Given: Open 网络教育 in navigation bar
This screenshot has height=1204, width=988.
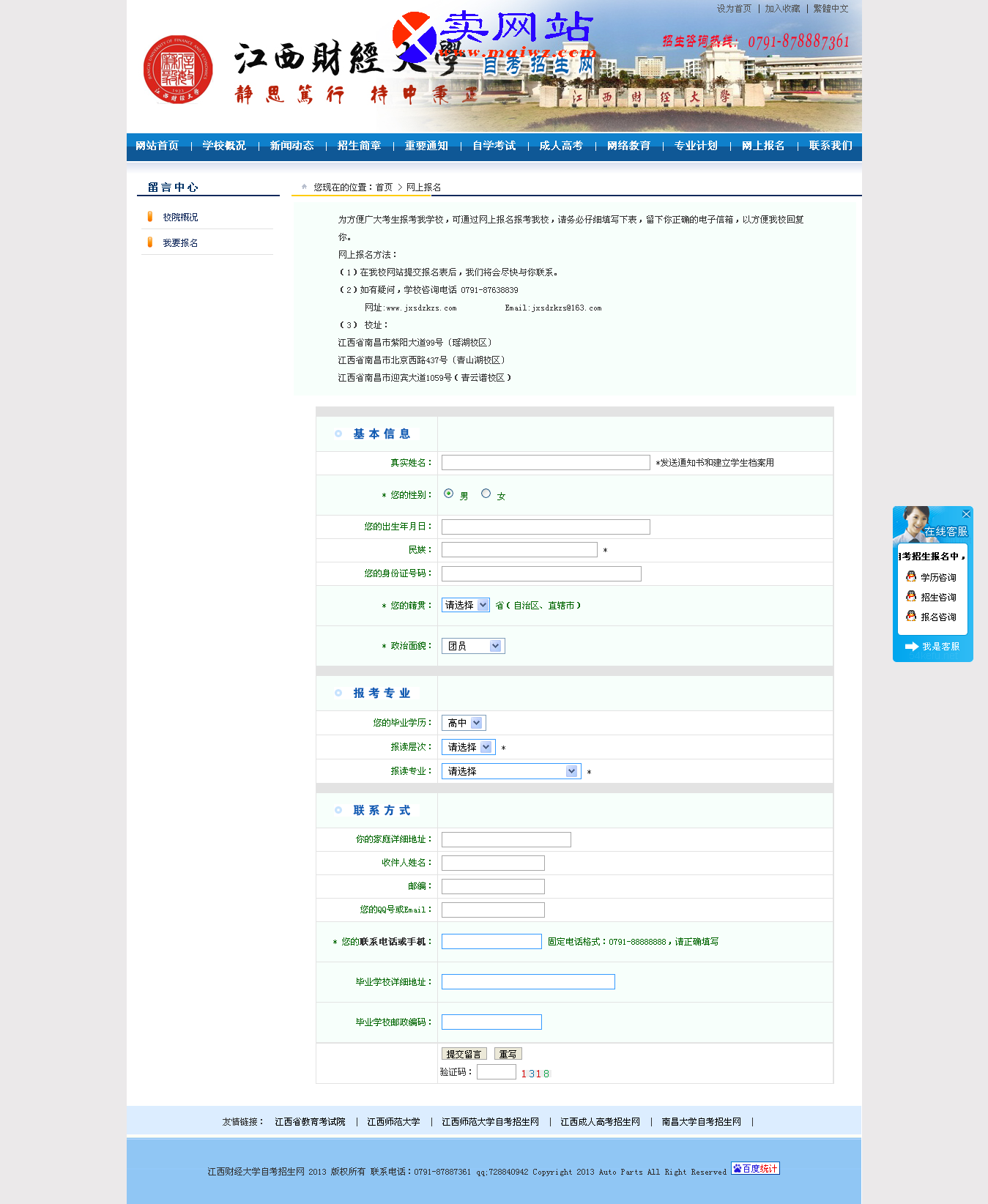Looking at the screenshot, I should coord(628,146).
